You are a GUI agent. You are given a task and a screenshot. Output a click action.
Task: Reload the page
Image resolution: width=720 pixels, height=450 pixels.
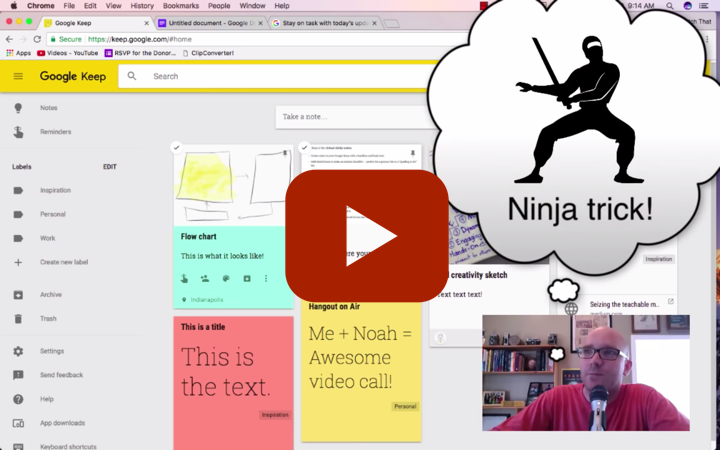(x=37, y=39)
